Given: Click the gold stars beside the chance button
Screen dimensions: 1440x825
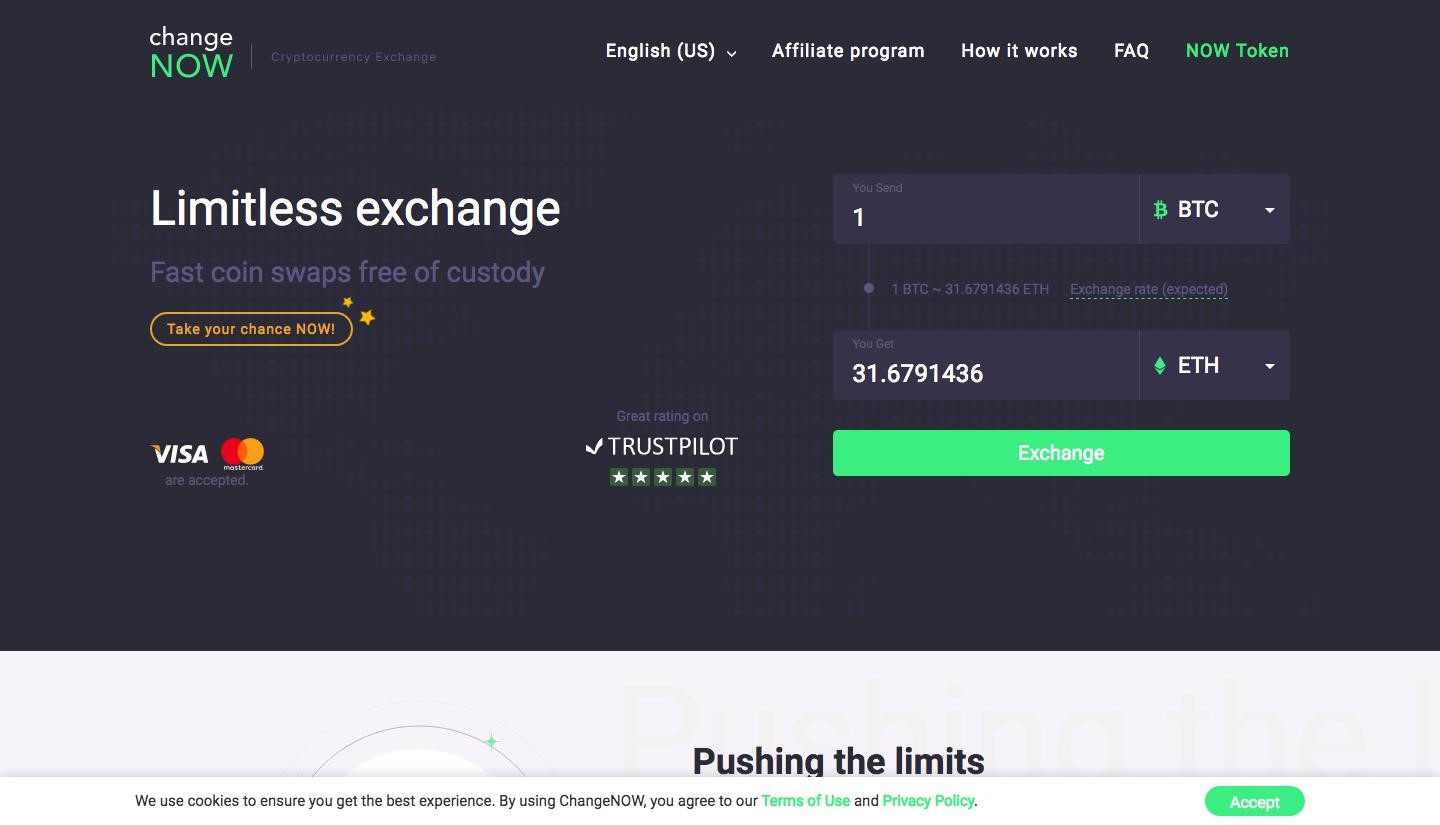Looking at the screenshot, I should 361,311.
